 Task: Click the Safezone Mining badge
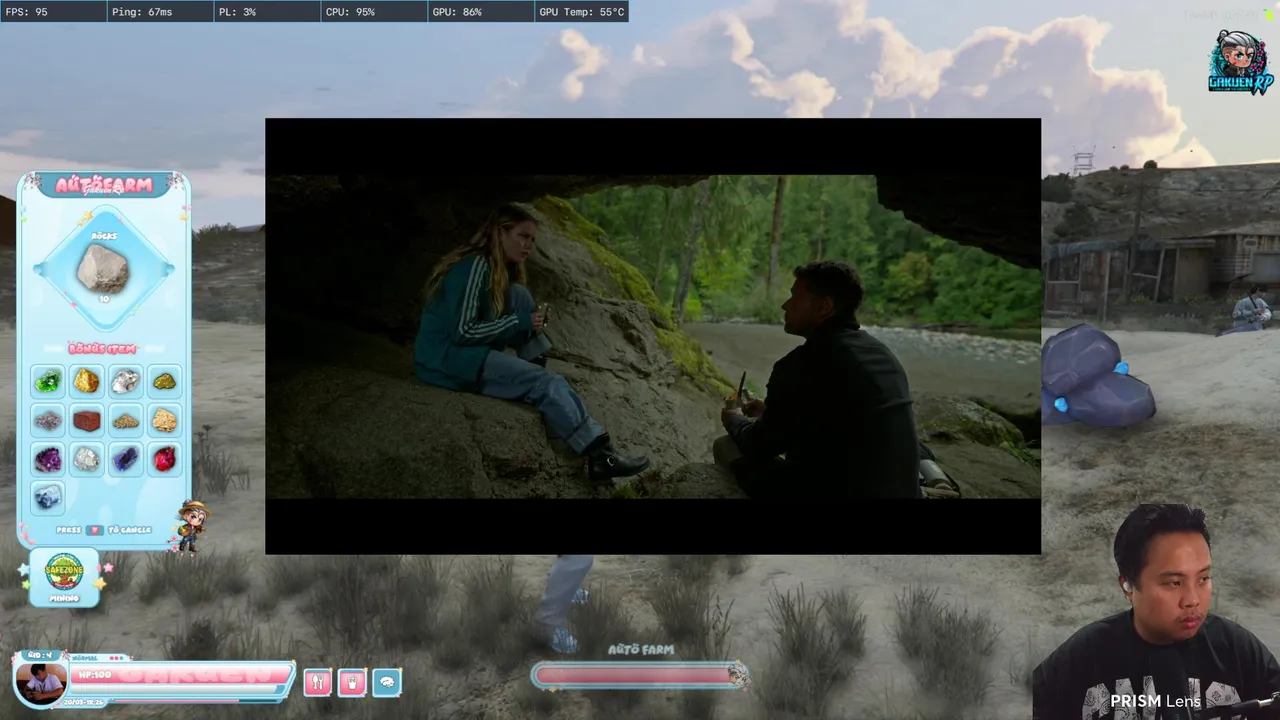click(x=64, y=577)
